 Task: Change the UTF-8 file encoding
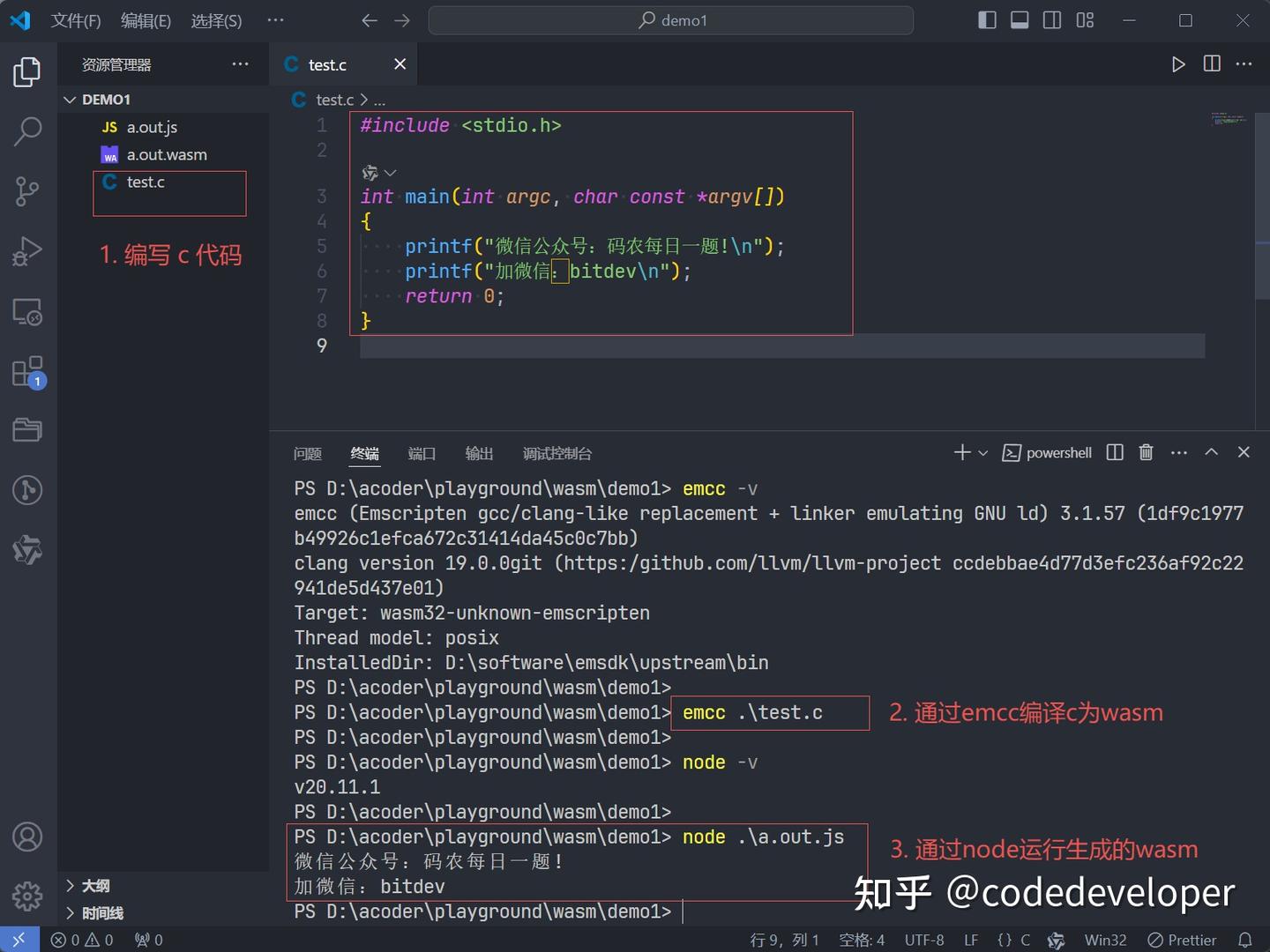[x=924, y=940]
